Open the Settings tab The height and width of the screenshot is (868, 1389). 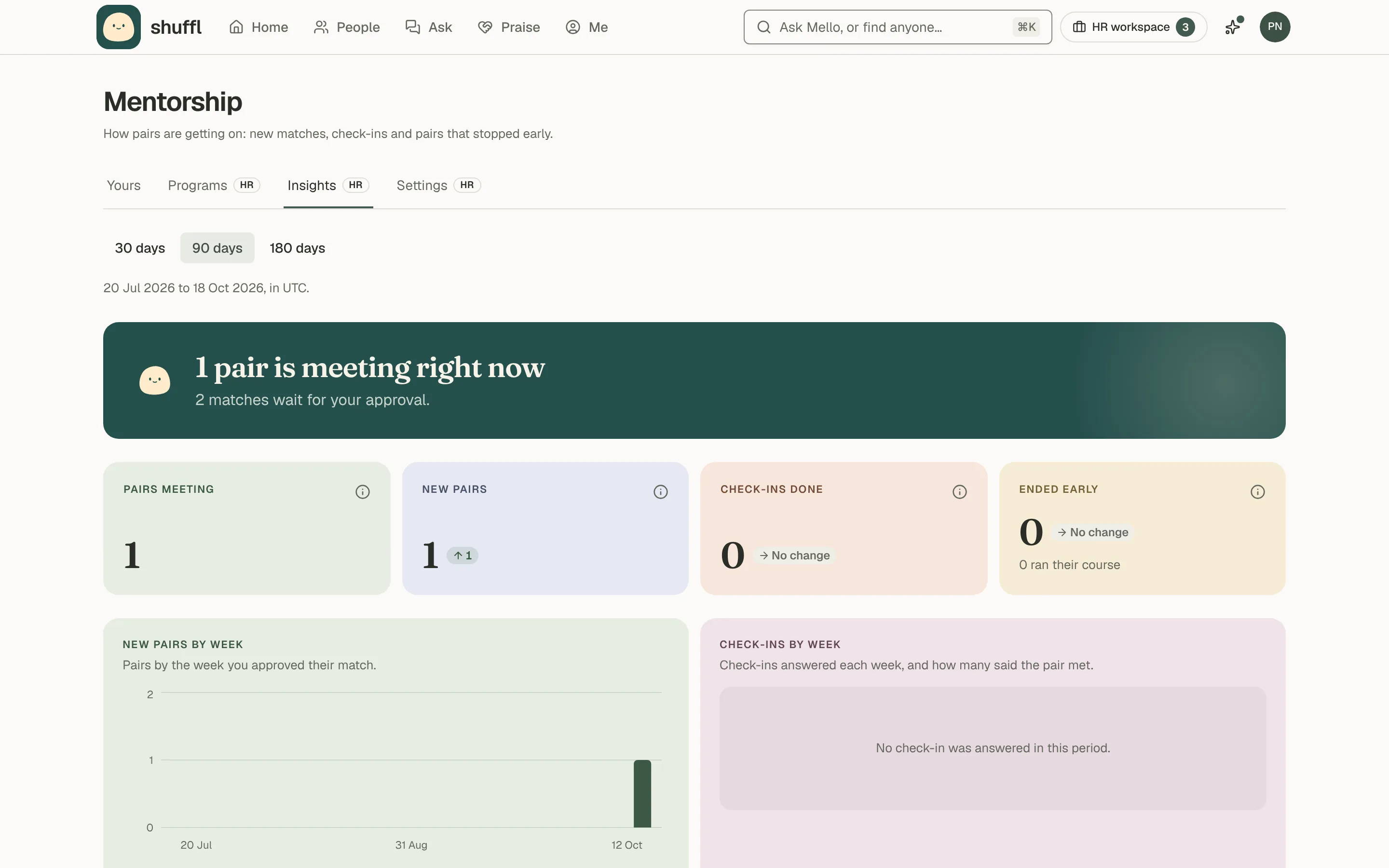pyautogui.click(x=438, y=186)
